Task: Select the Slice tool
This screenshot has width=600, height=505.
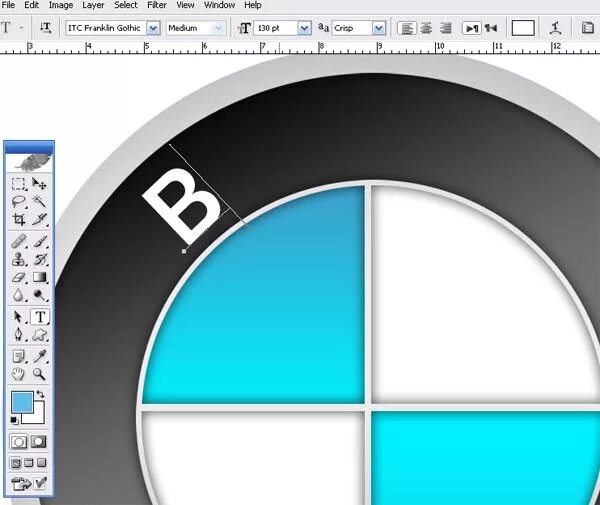Action: pyautogui.click(x=39, y=219)
